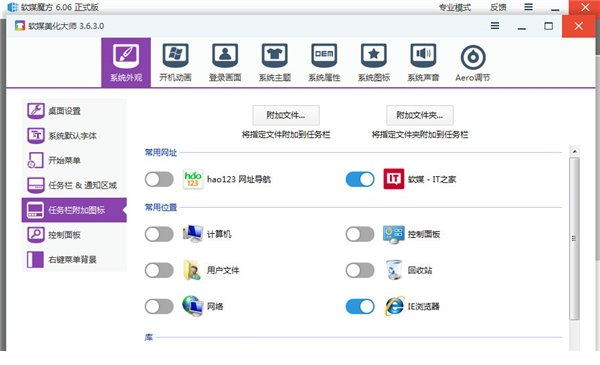Click the 附加文件夹... button
Viewport: 600px width, 365px height.
tap(420, 115)
